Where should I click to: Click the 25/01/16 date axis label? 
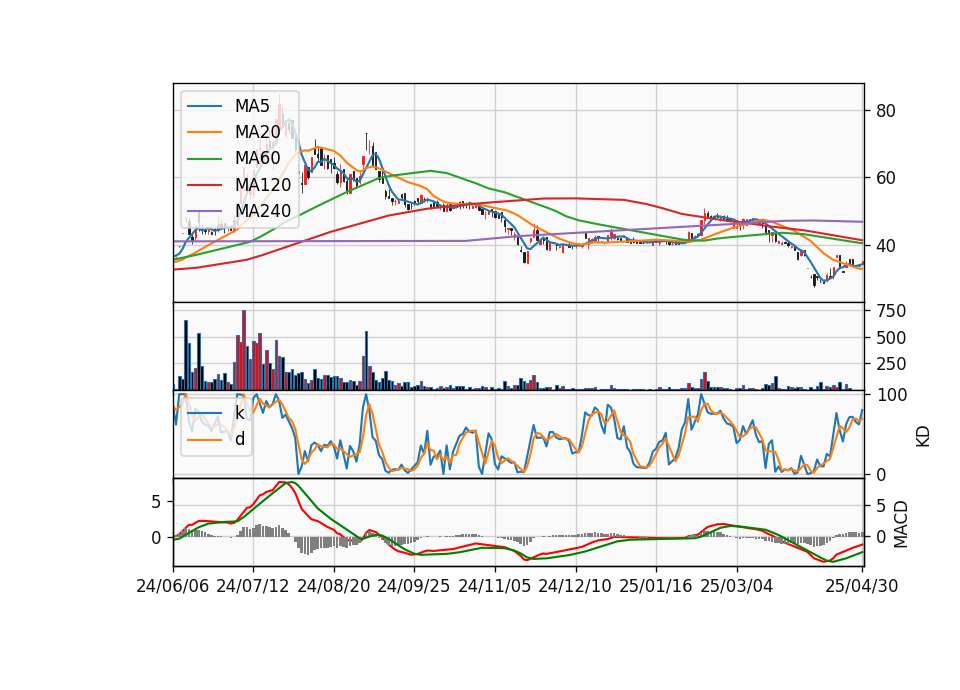click(656, 586)
